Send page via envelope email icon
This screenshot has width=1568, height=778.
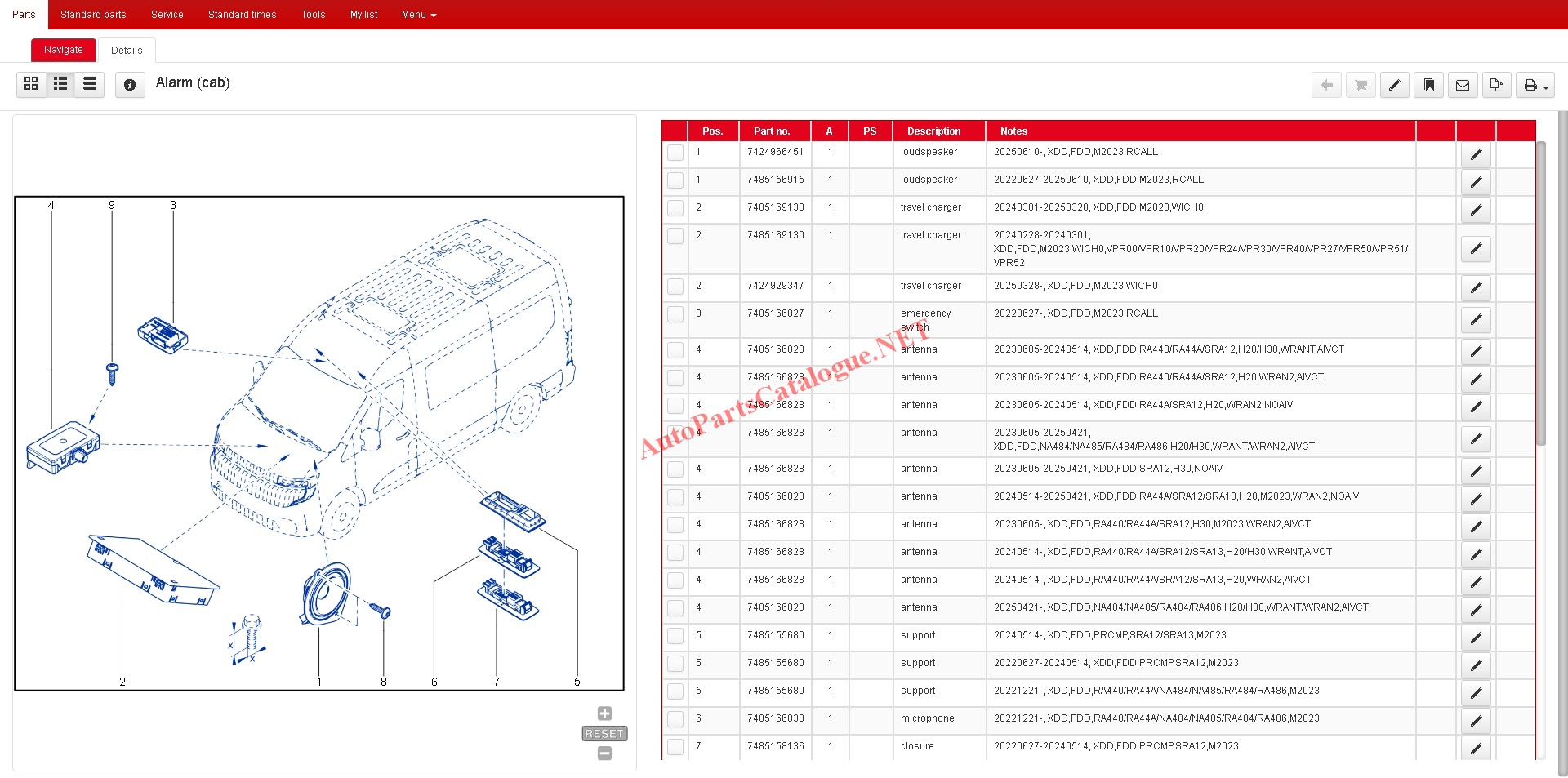(1463, 85)
